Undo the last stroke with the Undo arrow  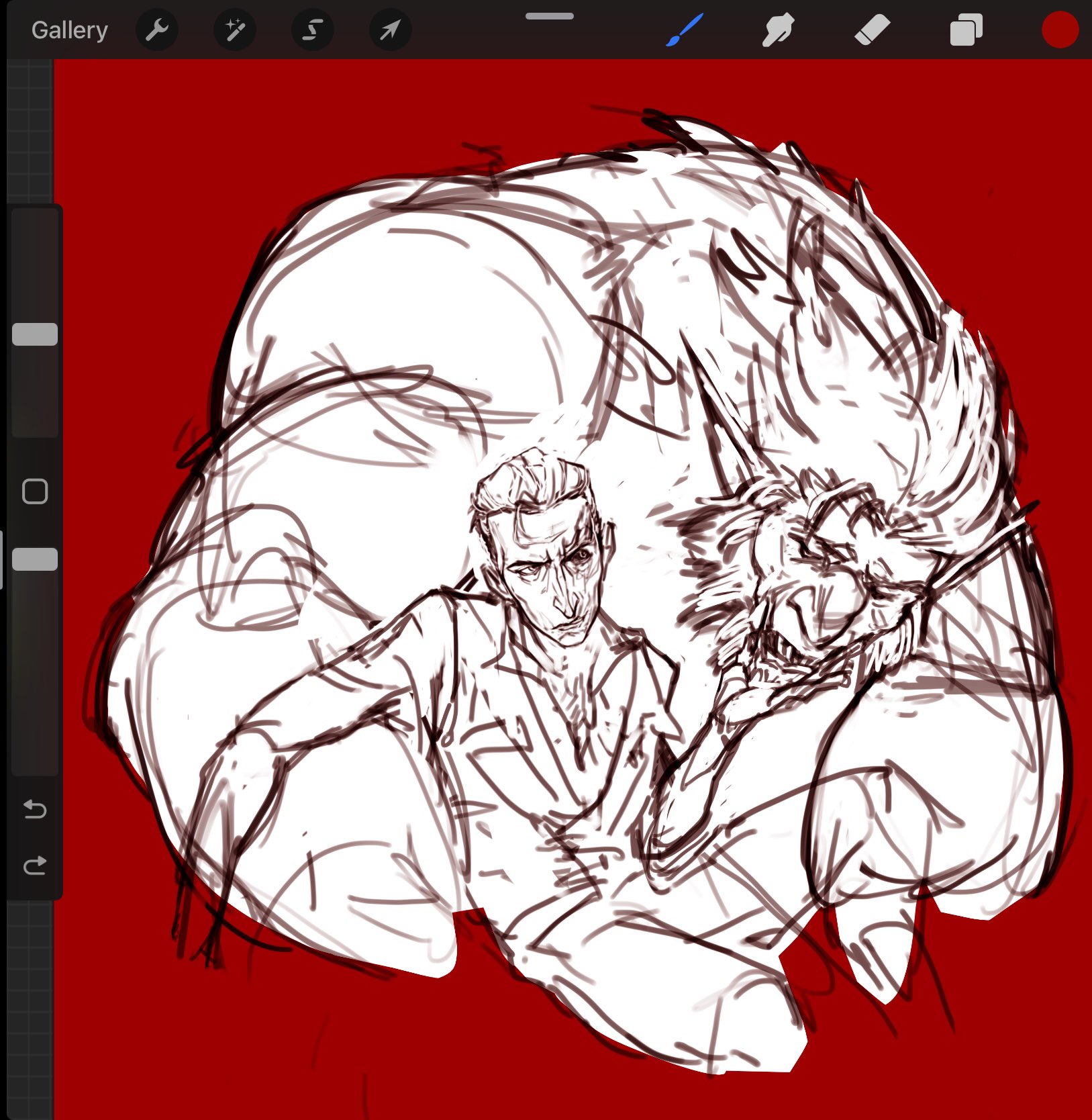35,809
